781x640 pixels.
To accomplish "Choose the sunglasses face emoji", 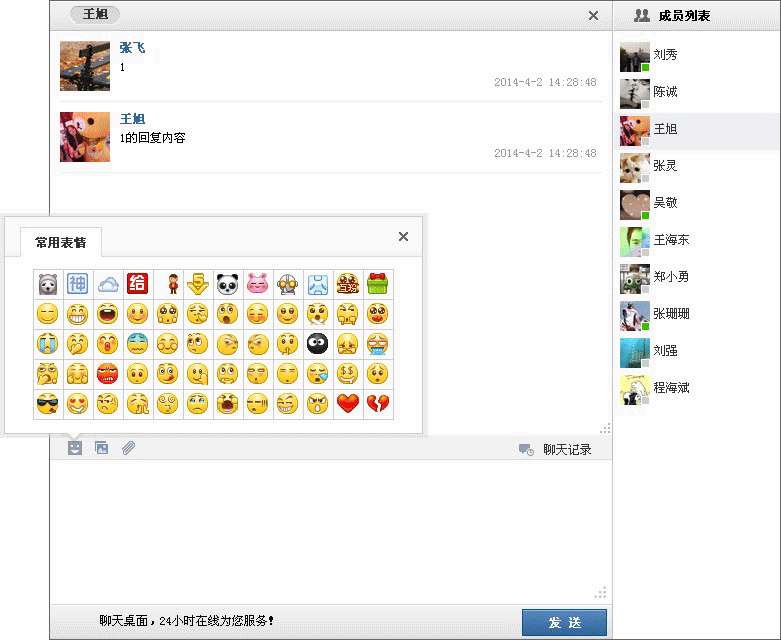I will point(48,404).
